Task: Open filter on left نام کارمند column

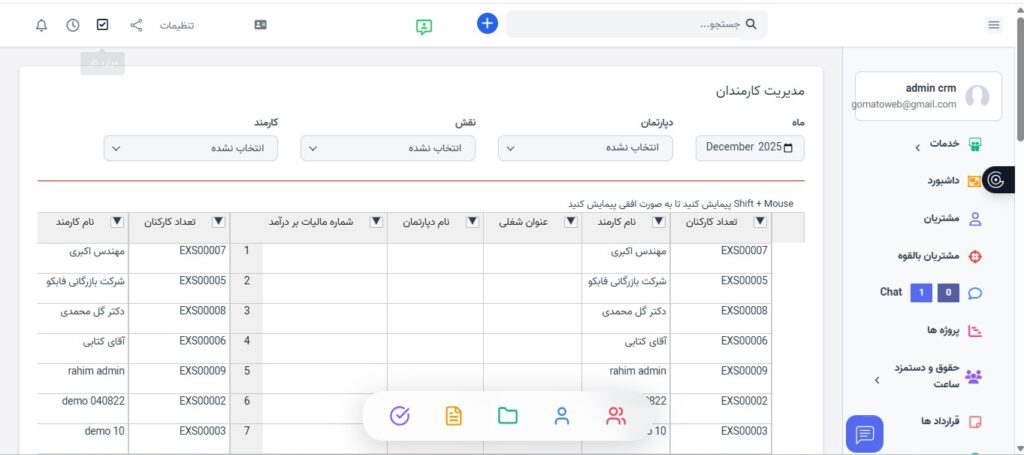Action: click(x=117, y=222)
